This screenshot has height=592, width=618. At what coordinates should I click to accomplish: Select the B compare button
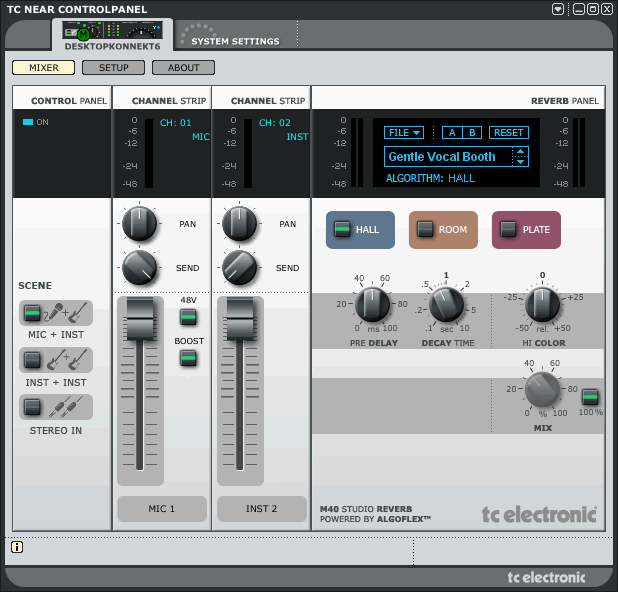click(472, 132)
